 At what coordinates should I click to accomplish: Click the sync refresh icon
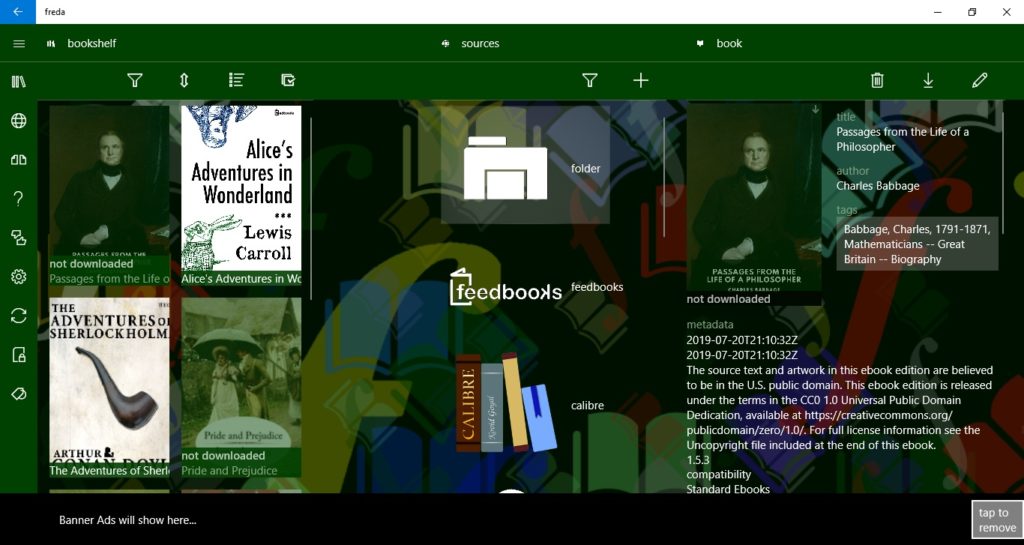pos(19,316)
